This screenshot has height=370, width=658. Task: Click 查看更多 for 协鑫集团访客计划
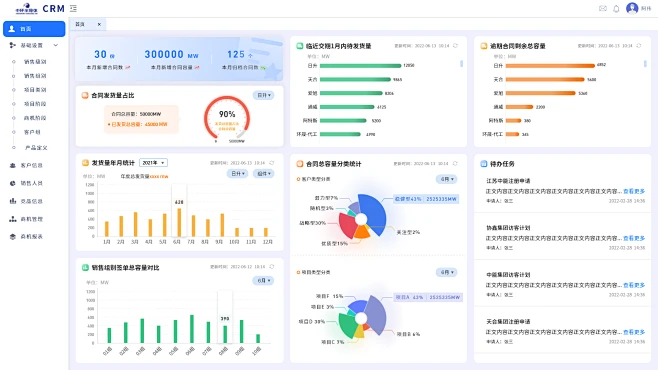point(634,238)
